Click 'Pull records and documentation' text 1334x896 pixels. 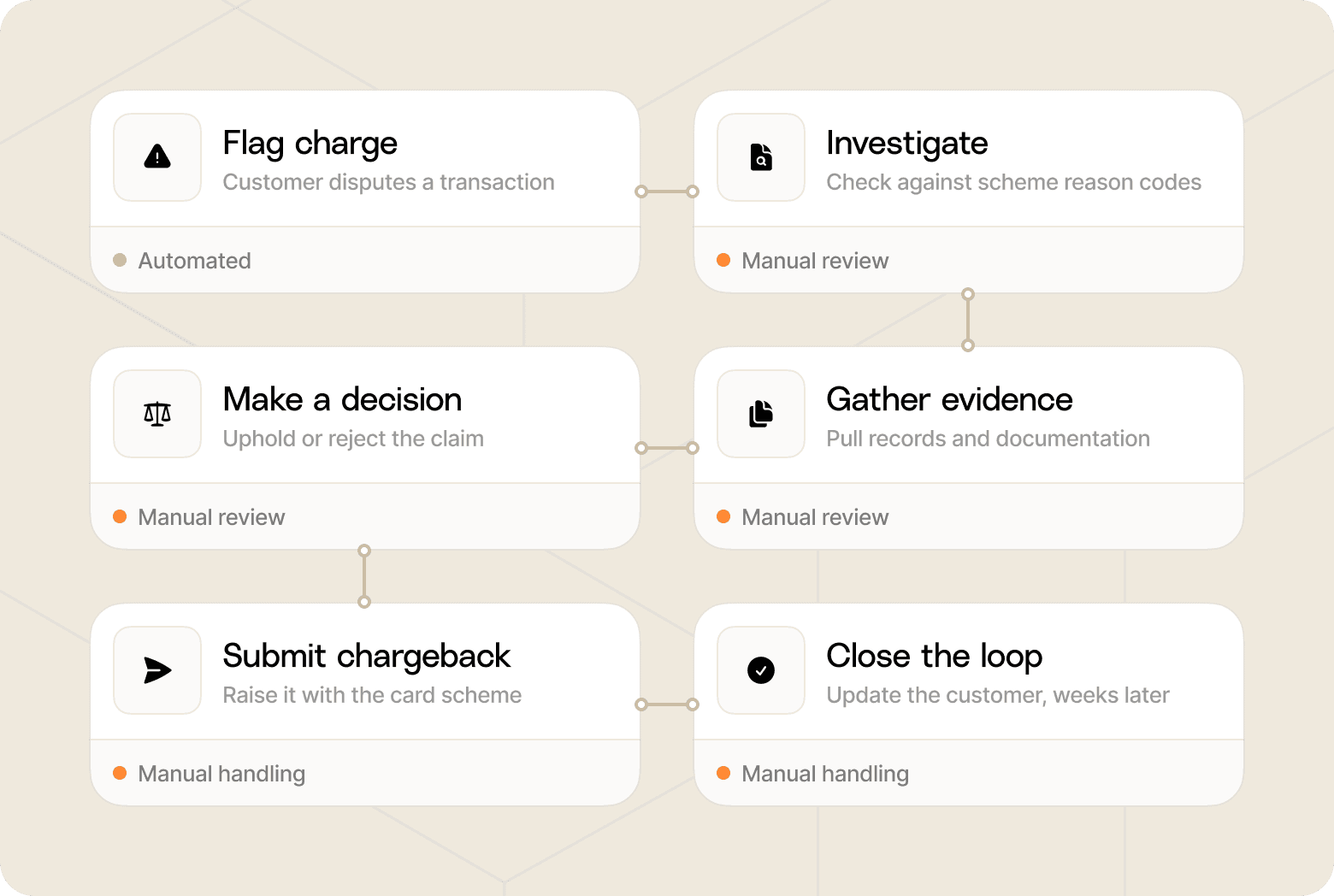coord(989,439)
